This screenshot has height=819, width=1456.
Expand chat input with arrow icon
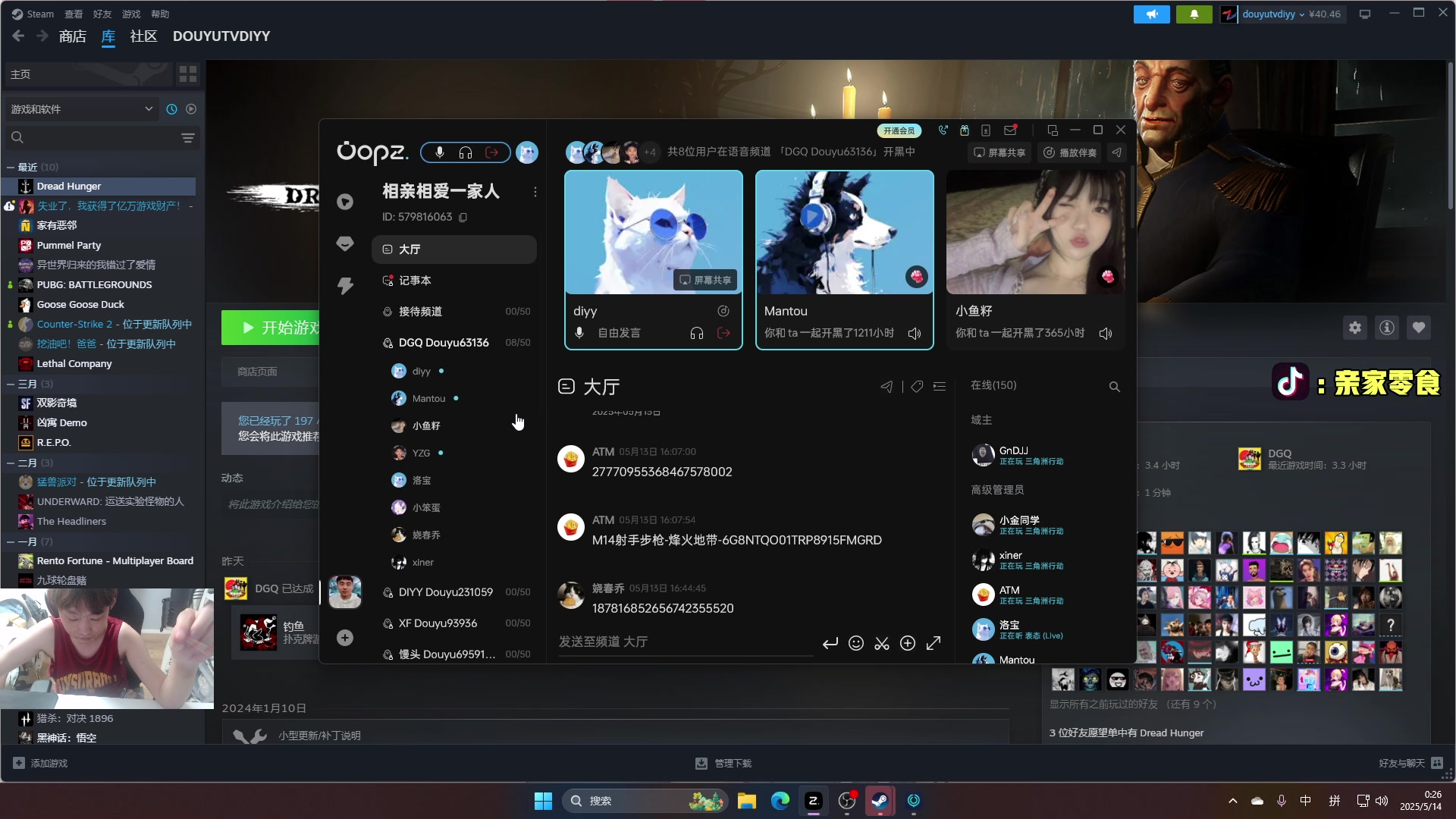(x=934, y=643)
